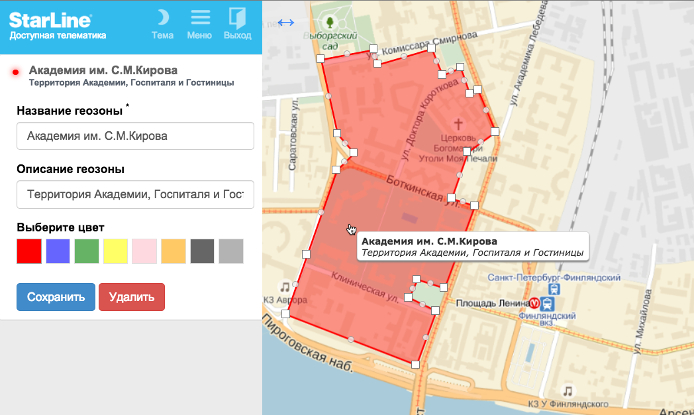The width and height of the screenshot is (694, 415).
Task: Select the pink color swatch
Action: (x=144, y=251)
